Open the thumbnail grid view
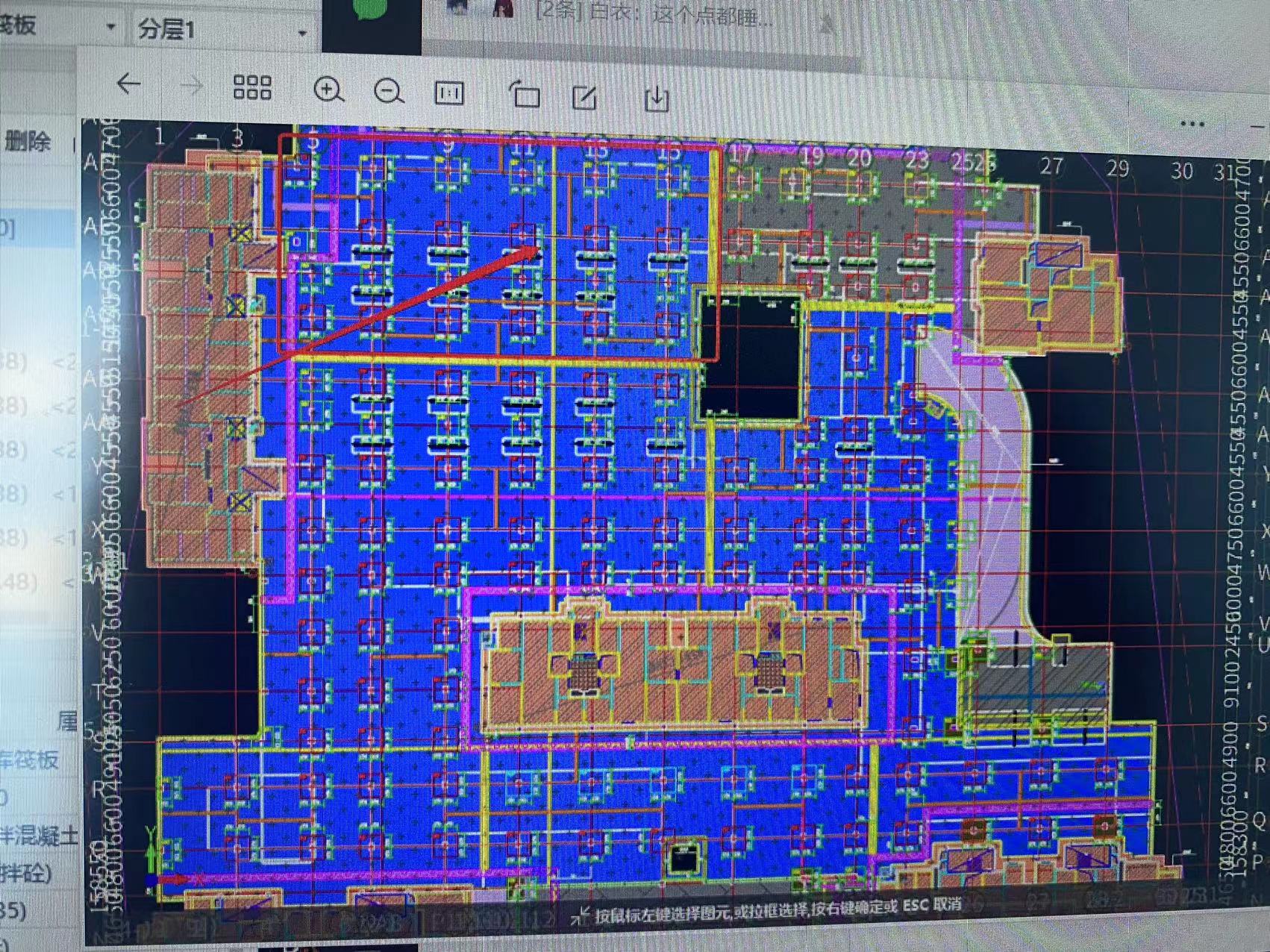 [252, 87]
